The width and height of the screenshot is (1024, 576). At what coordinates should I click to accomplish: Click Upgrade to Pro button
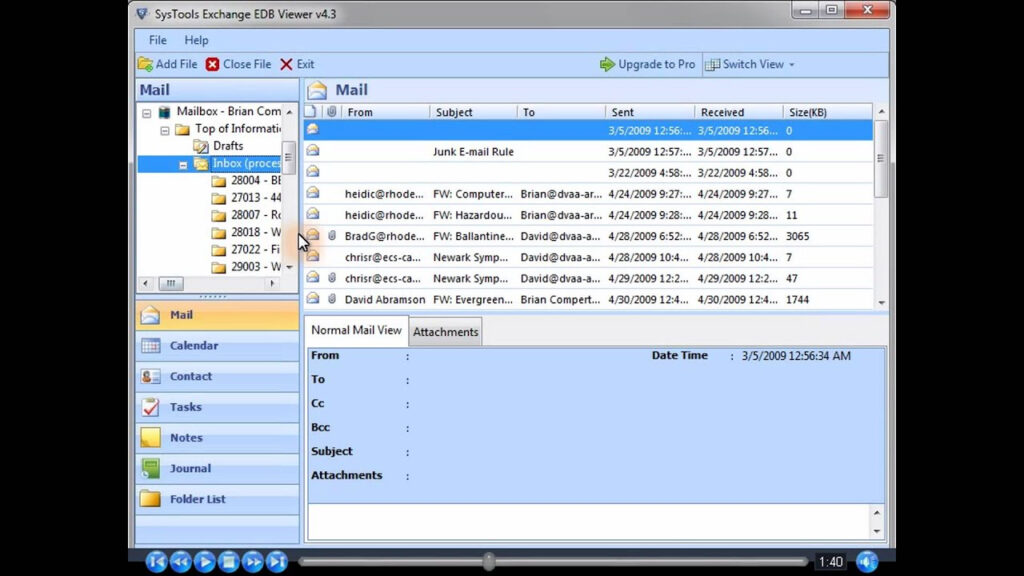[x=647, y=64]
